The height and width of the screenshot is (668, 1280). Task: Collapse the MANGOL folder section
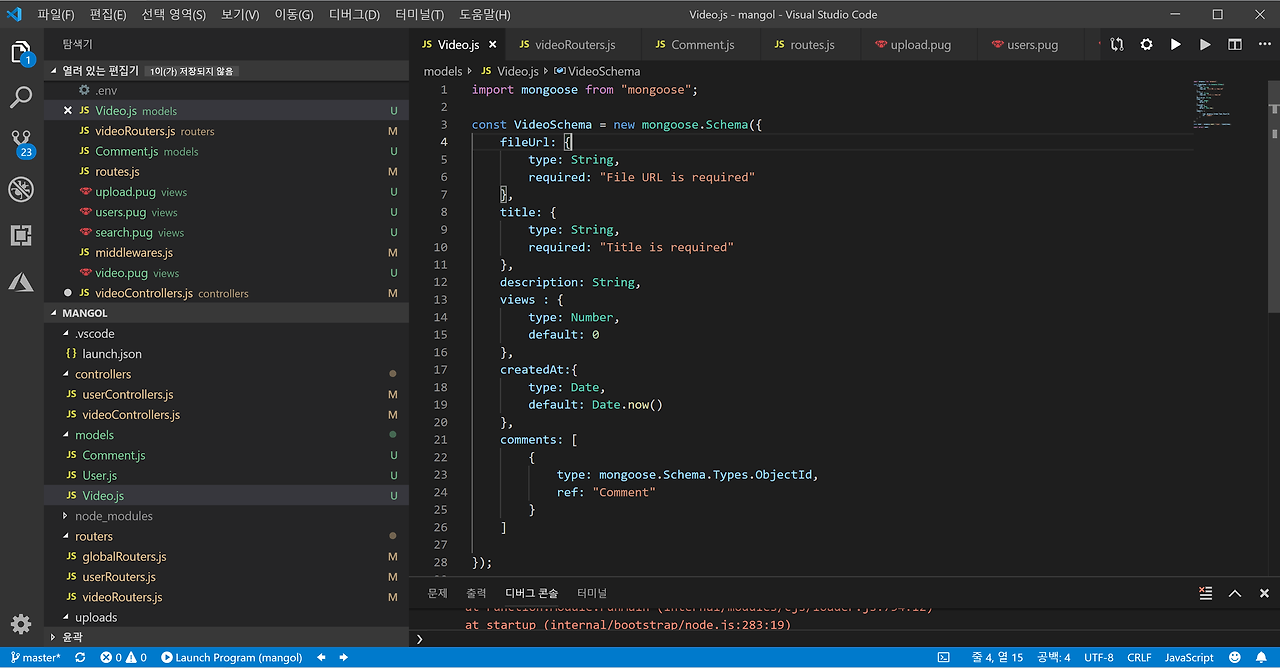click(x=85, y=313)
